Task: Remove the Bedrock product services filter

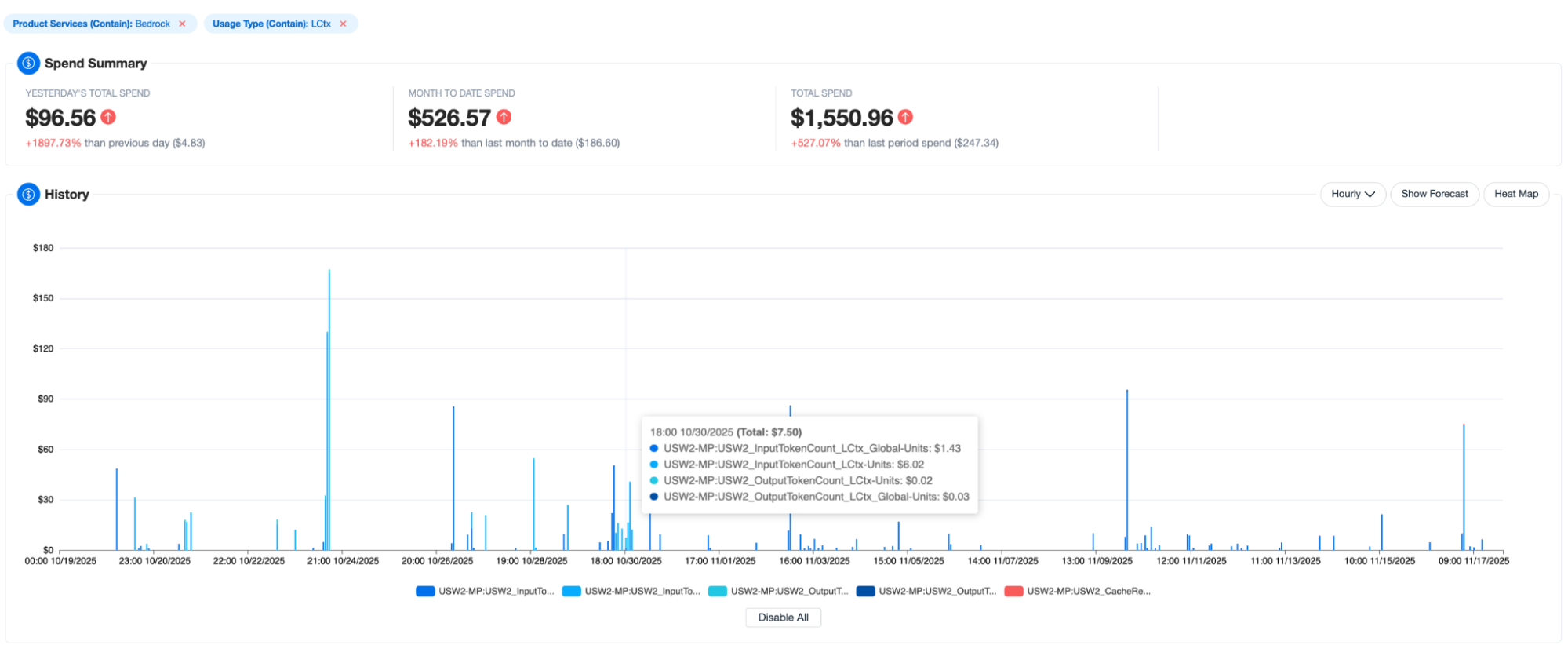Action: (x=182, y=24)
